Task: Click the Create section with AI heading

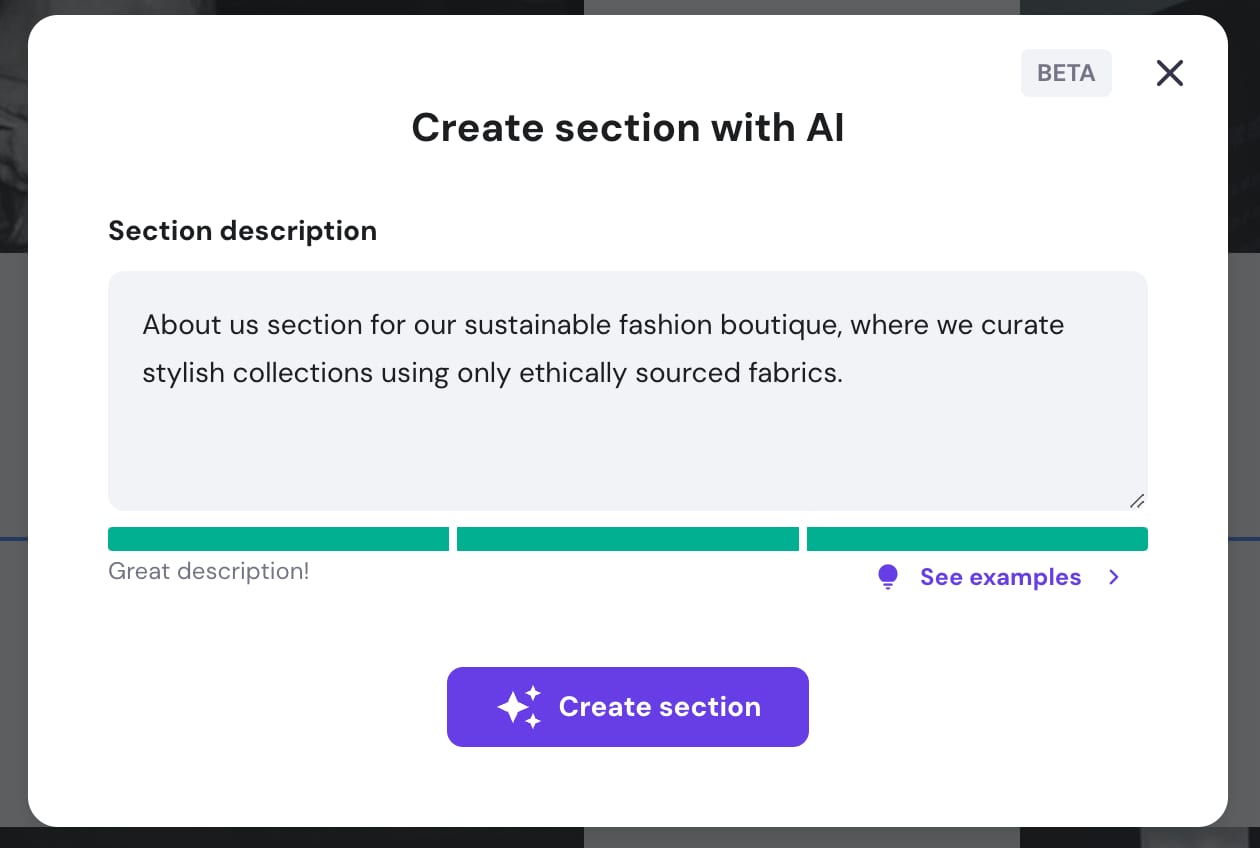Action: tap(627, 127)
